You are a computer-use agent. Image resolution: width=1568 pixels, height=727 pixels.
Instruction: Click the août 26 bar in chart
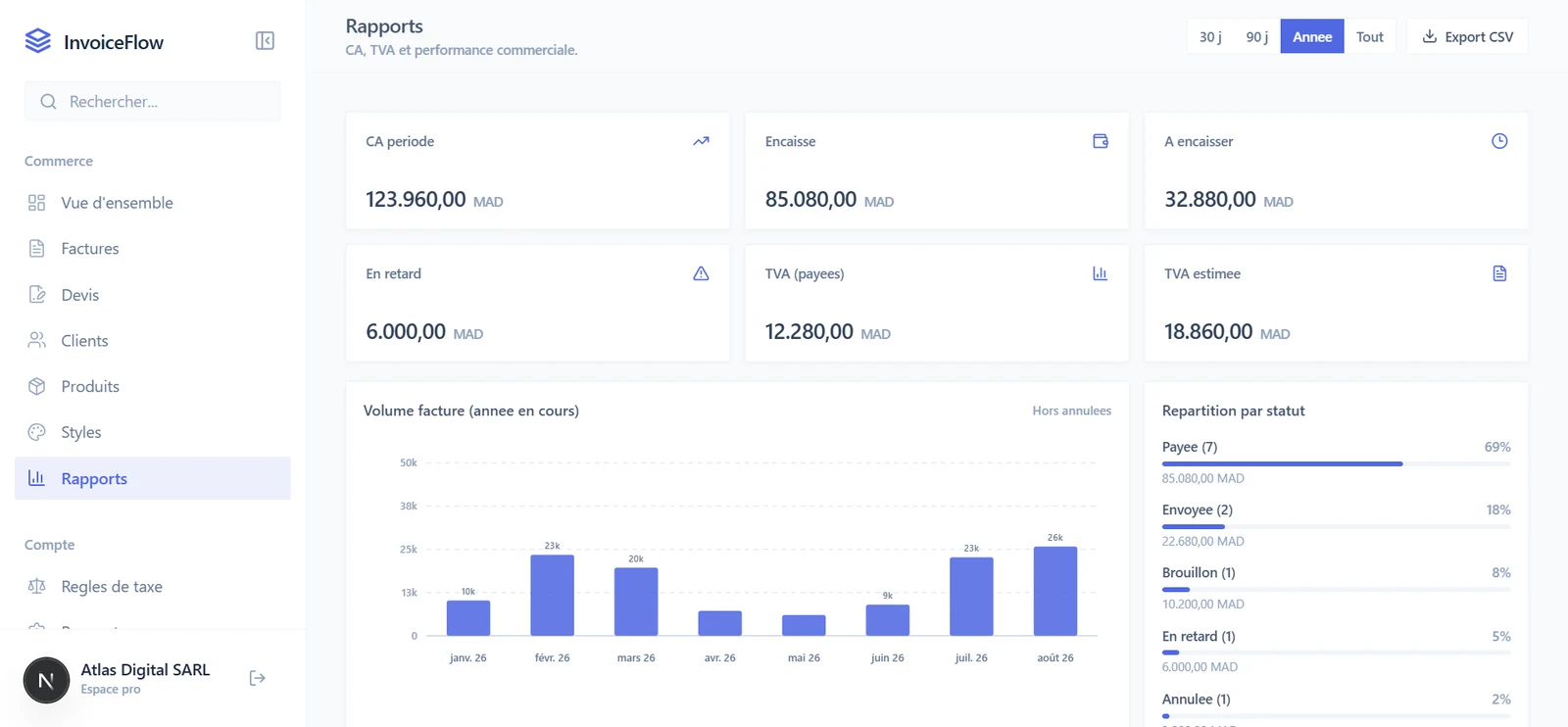[1055, 591]
